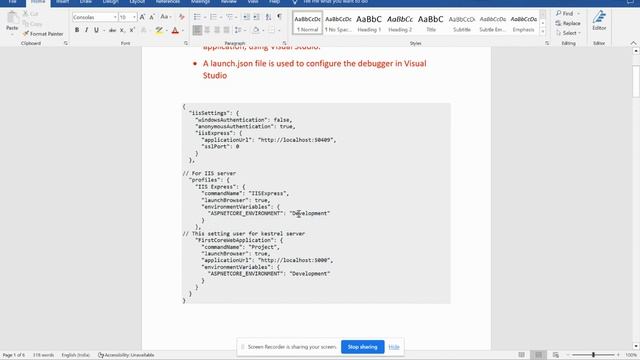Click Align Right icon

pos(217,30)
